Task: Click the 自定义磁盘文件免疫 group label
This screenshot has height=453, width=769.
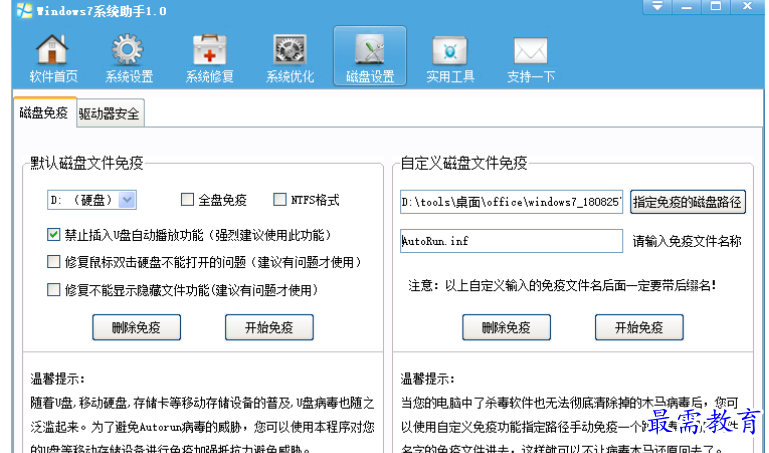Action: tap(463, 163)
